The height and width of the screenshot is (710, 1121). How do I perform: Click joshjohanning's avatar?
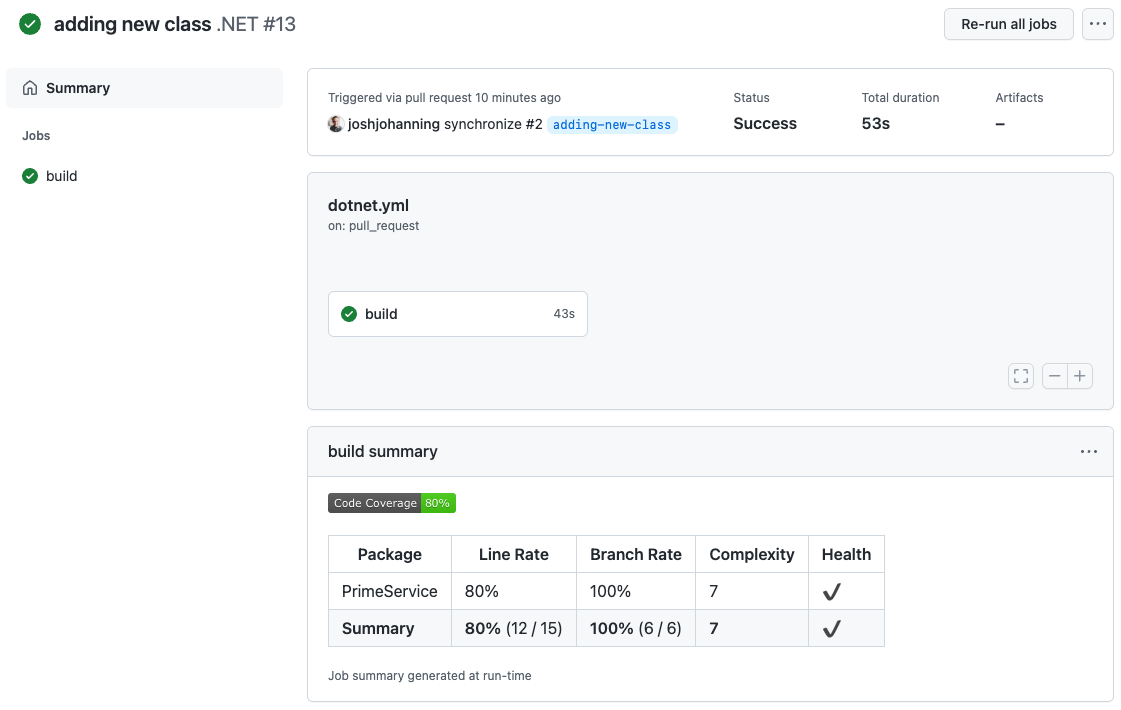(336, 123)
